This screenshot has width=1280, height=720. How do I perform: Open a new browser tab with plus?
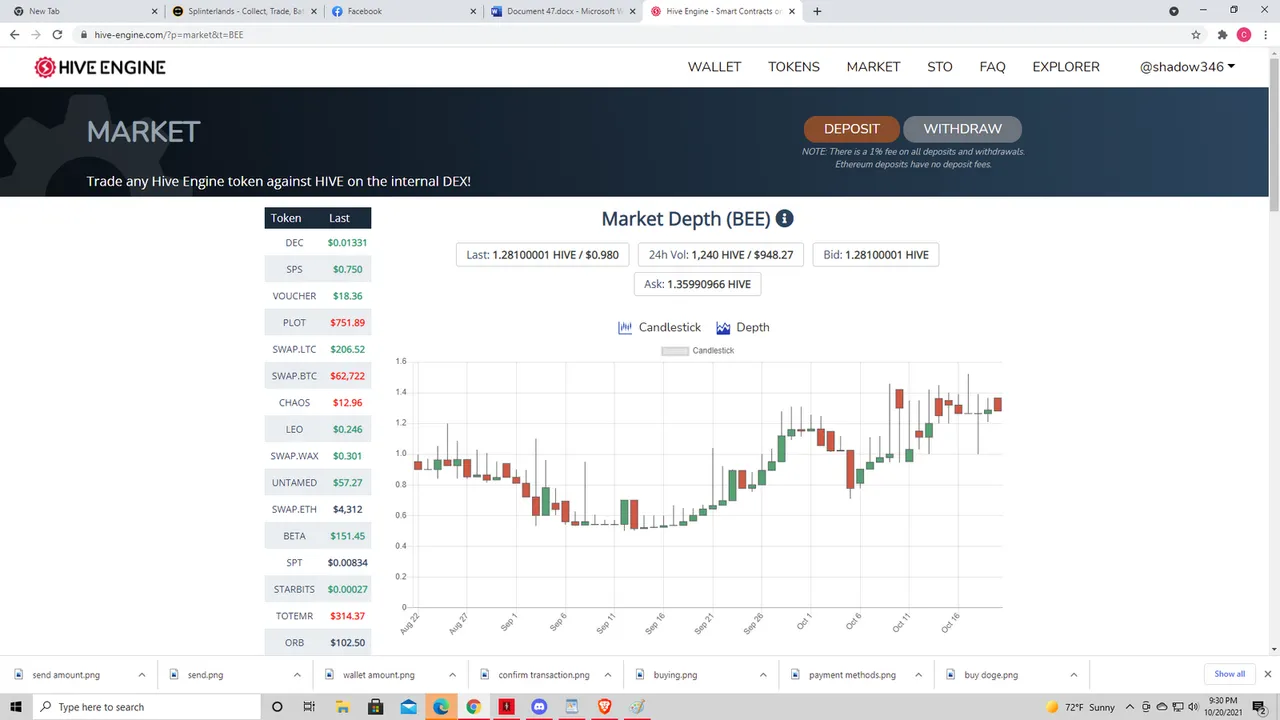point(817,11)
